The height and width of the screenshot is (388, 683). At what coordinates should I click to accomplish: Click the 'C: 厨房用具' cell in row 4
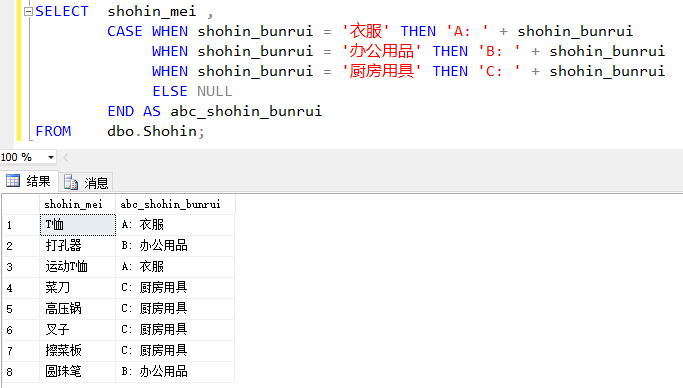(x=175, y=287)
